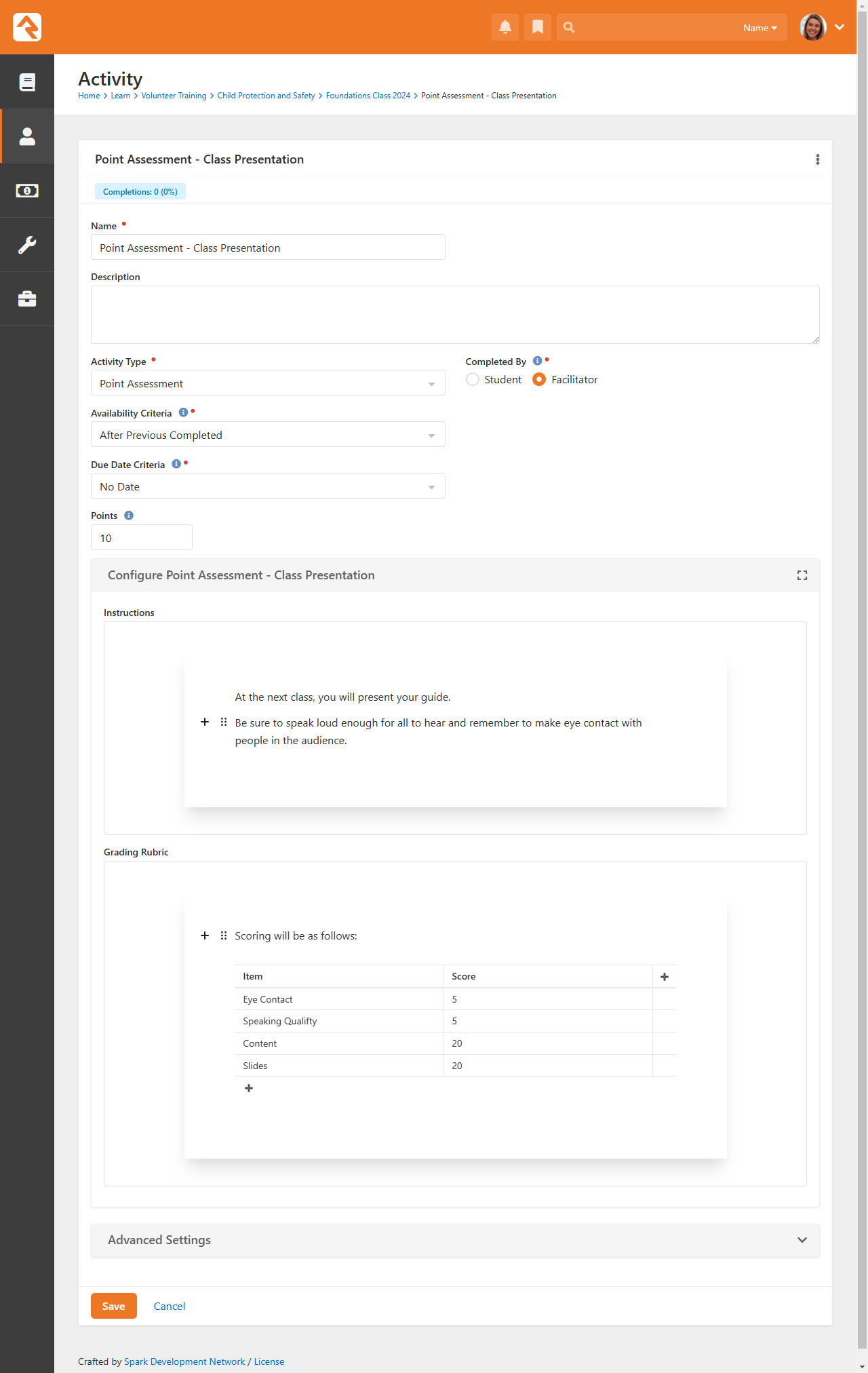The image size is (868, 1373).
Task: Open the Finance money sidebar icon
Action: 27,191
